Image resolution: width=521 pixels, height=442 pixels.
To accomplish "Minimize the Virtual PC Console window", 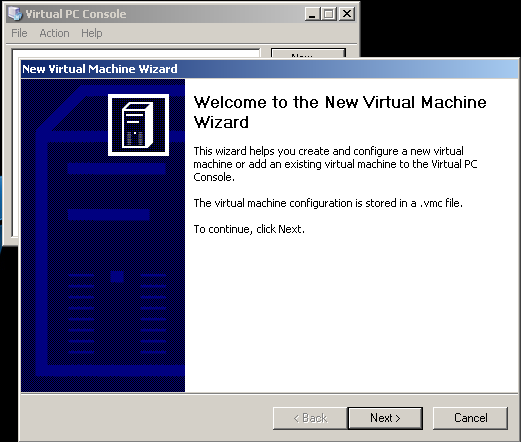I will pyautogui.click(x=312, y=14).
